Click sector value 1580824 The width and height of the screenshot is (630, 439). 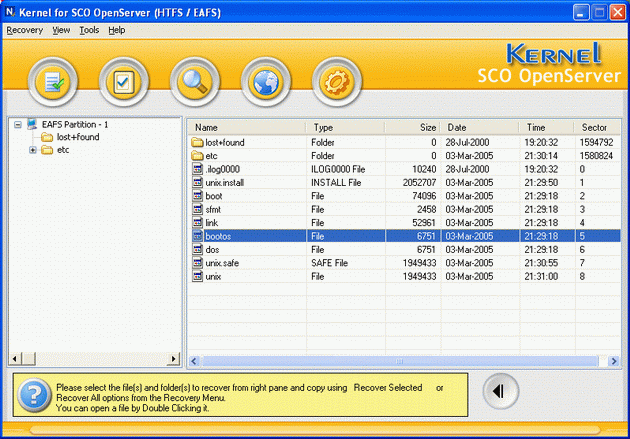[596, 155]
